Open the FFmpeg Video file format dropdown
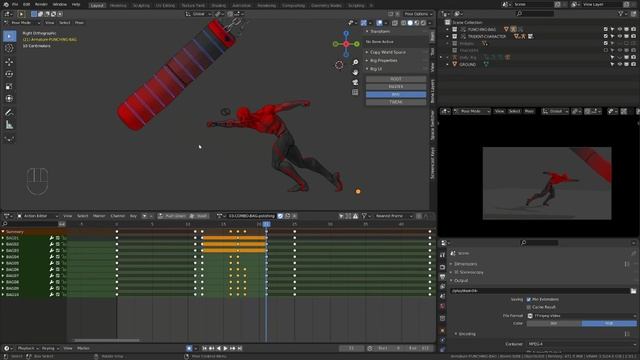640x360 pixels. (x=582, y=316)
